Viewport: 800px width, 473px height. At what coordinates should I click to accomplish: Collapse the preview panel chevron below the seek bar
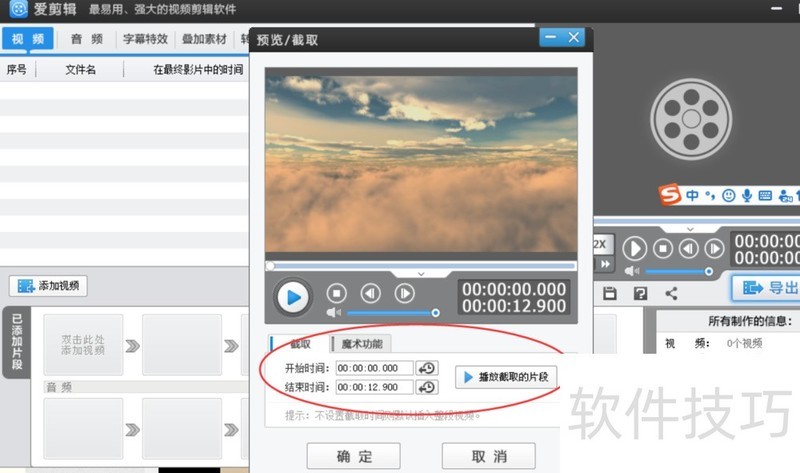(x=421, y=274)
